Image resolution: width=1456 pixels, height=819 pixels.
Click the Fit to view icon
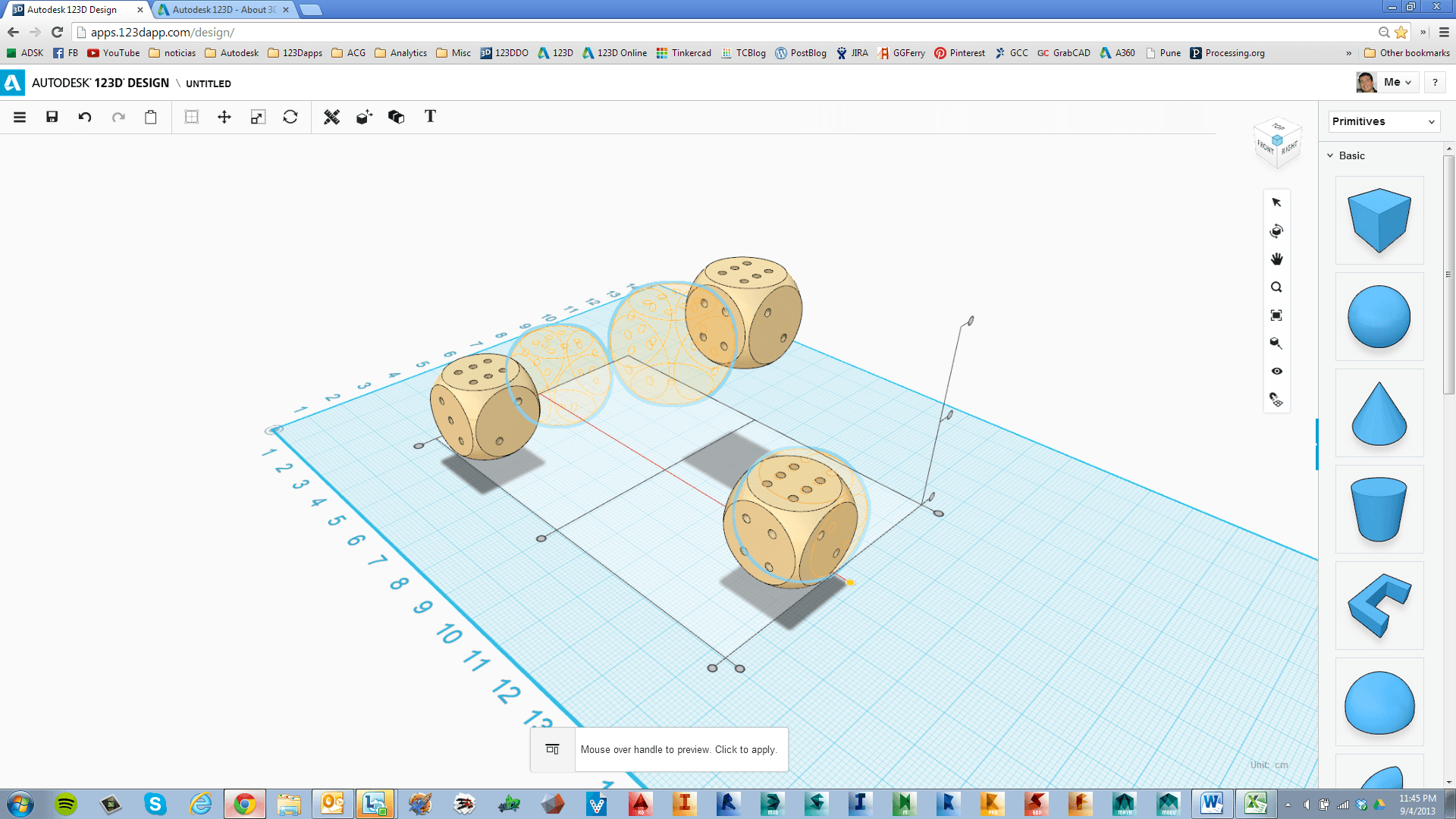pyautogui.click(x=1276, y=315)
